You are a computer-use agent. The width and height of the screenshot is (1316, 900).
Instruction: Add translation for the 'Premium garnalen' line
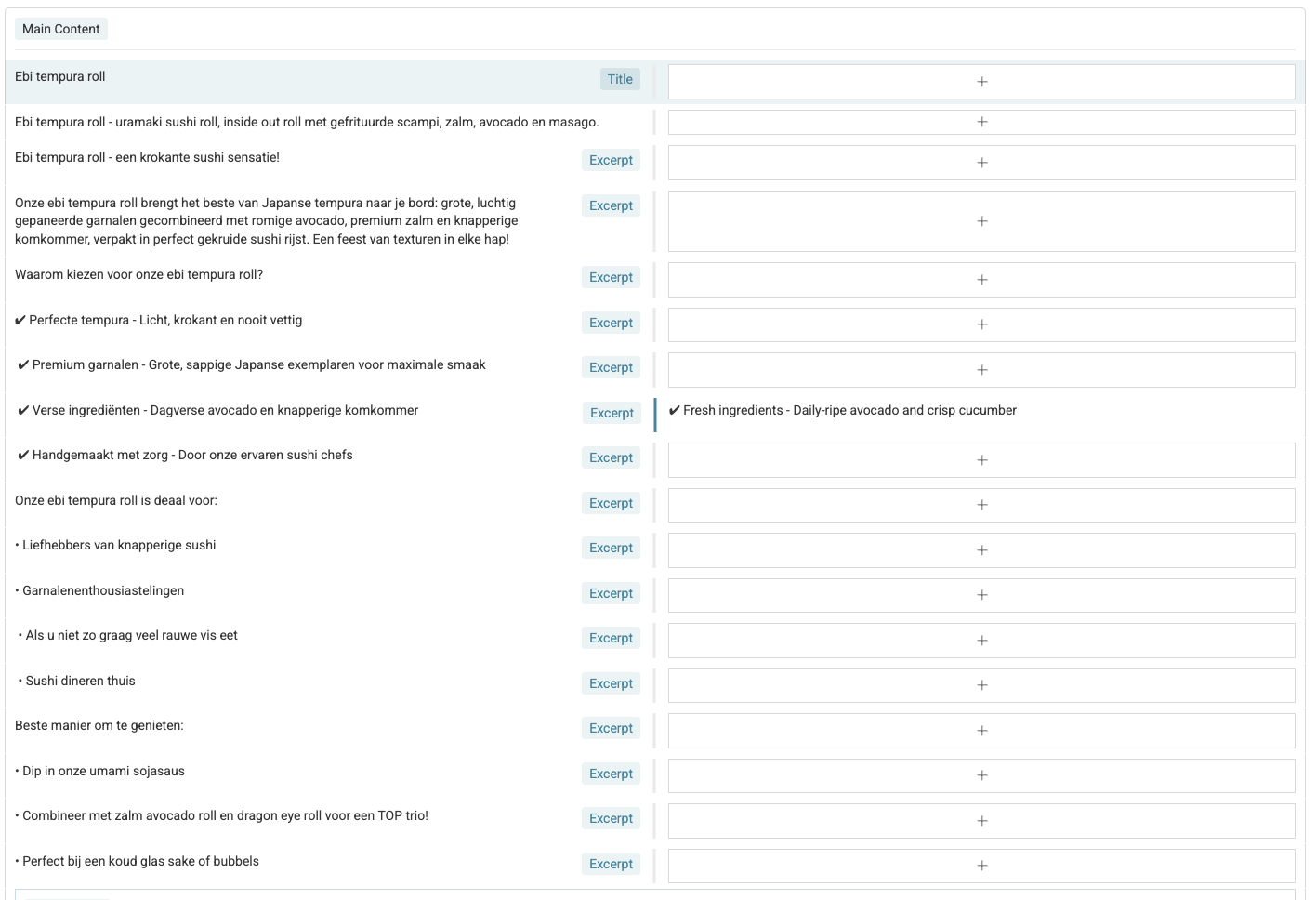[981, 370]
